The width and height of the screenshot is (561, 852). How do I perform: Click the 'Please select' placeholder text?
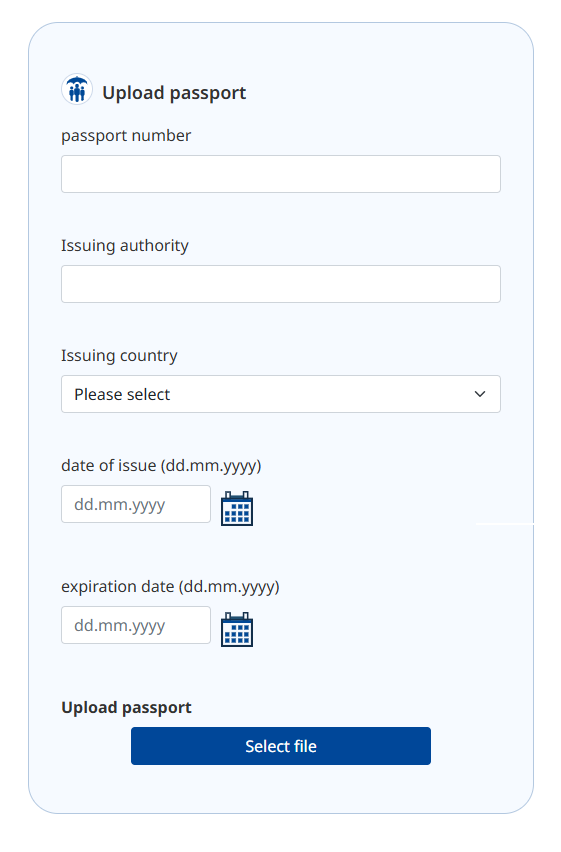click(x=122, y=394)
